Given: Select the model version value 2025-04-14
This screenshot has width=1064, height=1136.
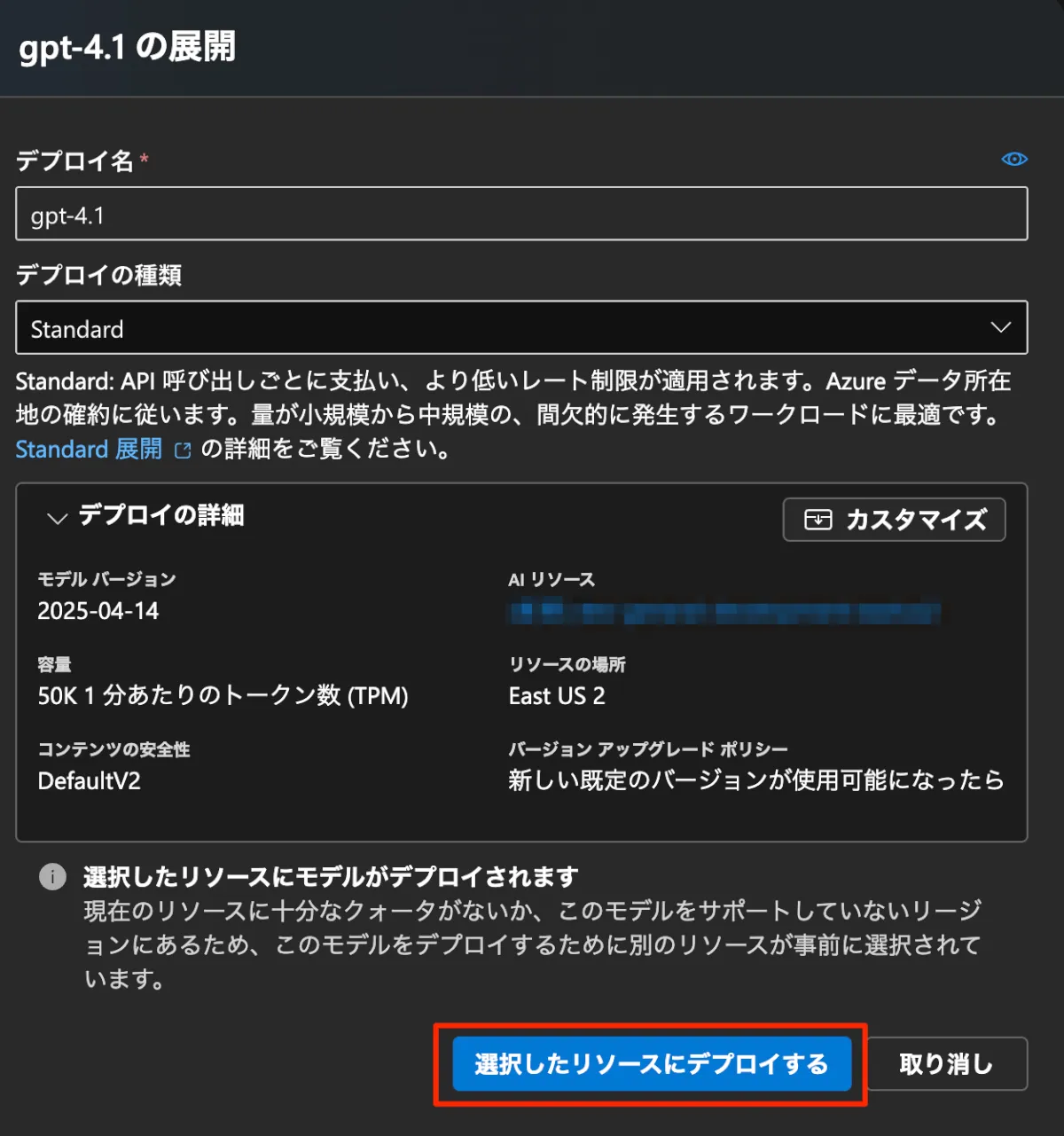Looking at the screenshot, I should pyautogui.click(x=98, y=611).
